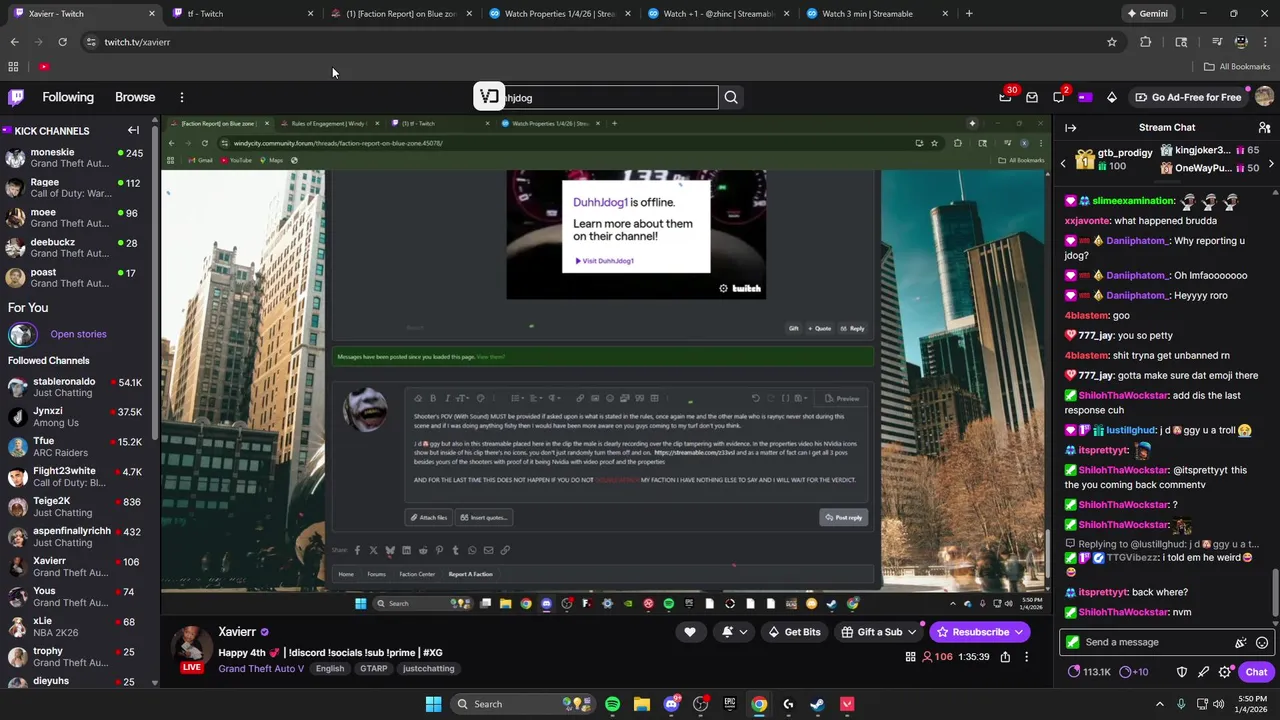Click the Get Bits button
Viewport: 1280px width, 720px height.
(794, 632)
